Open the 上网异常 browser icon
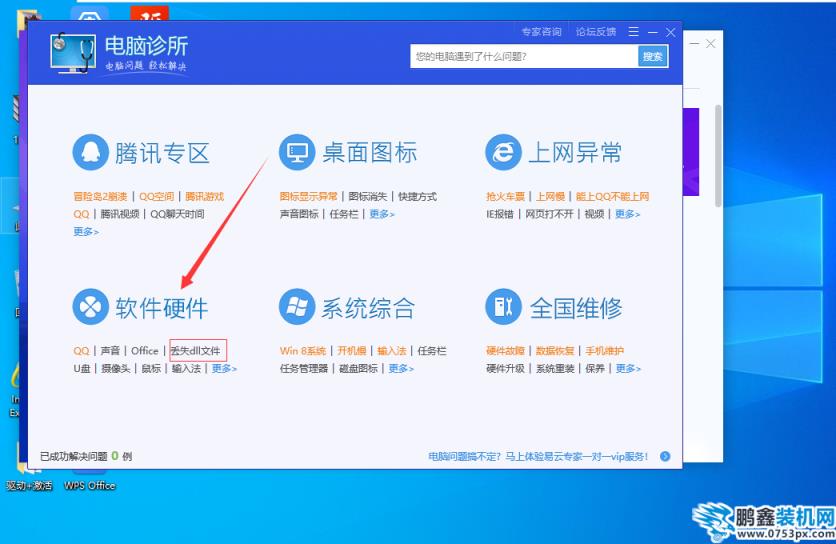This screenshot has height=544, width=836. click(503, 153)
